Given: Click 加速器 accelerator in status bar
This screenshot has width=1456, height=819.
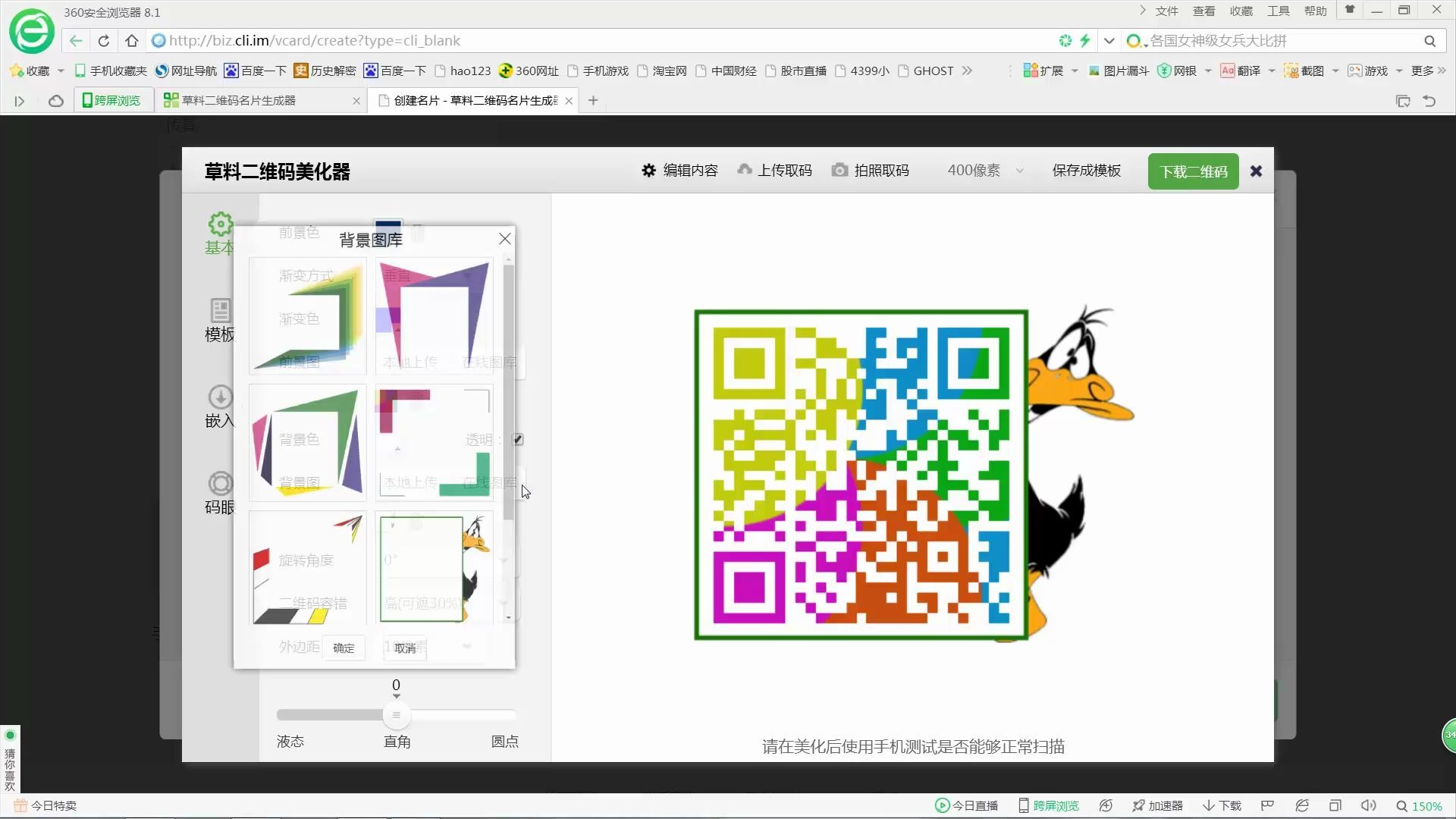Looking at the screenshot, I should point(1157,805).
